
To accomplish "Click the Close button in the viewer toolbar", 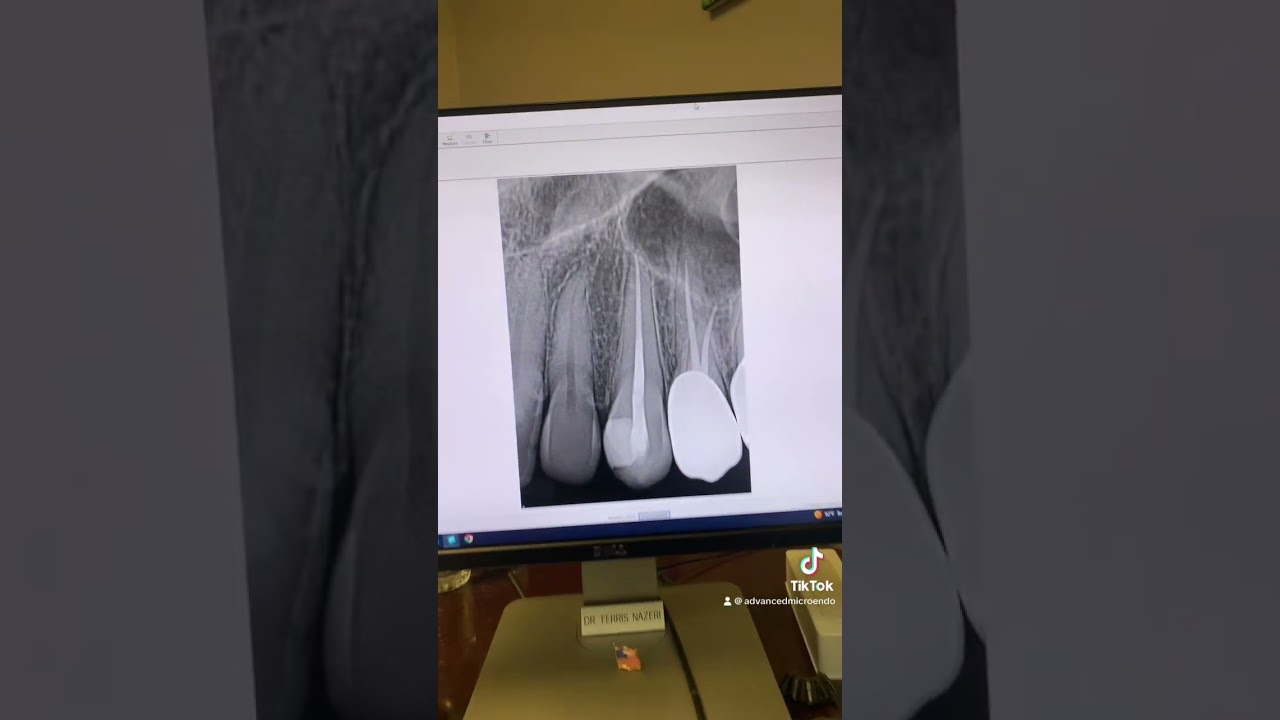I will coord(487,138).
